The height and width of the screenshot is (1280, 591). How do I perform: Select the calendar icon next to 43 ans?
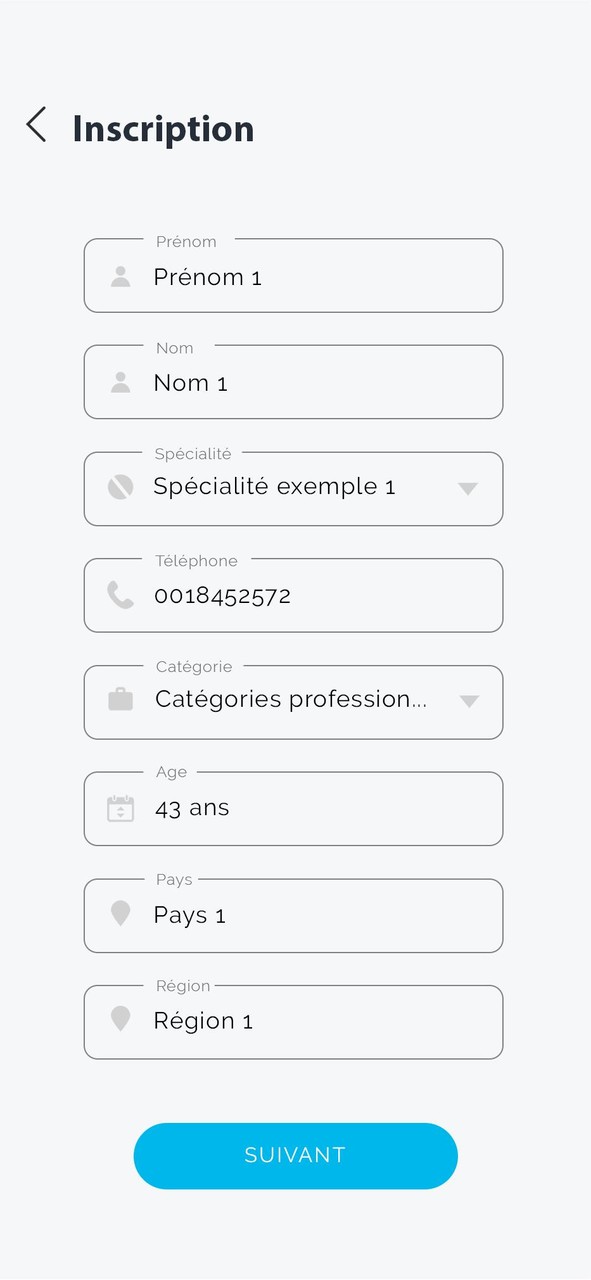click(120, 808)
